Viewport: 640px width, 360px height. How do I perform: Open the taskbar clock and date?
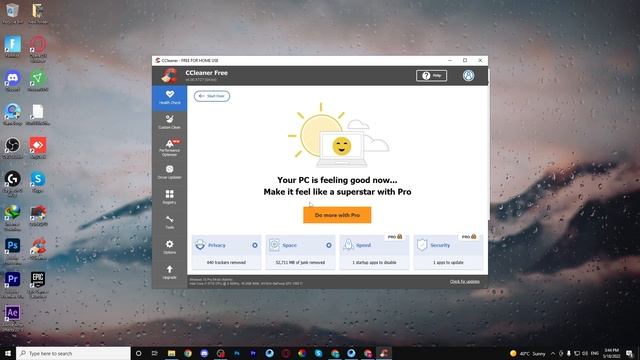611,353
